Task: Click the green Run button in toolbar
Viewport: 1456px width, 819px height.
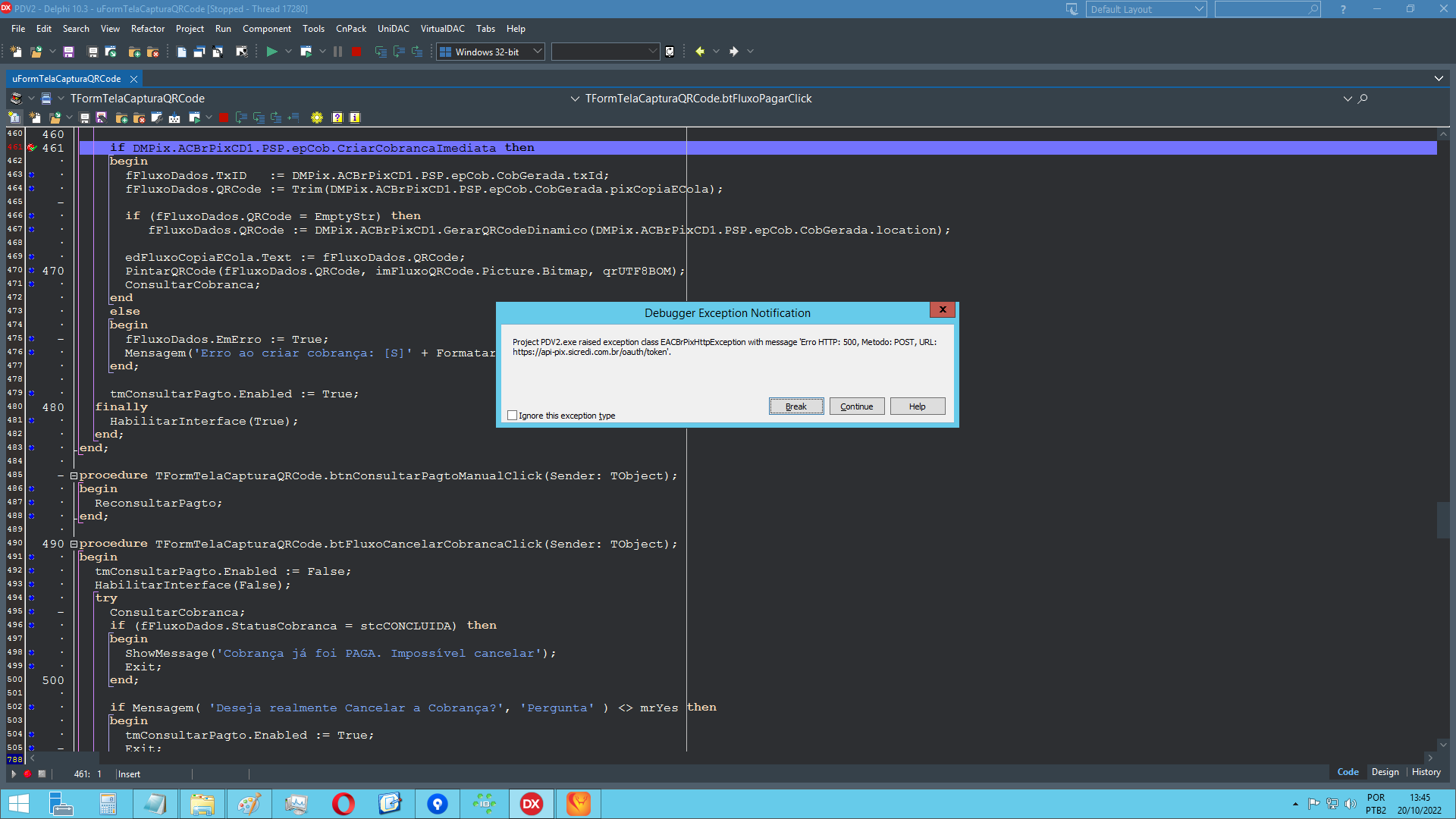Action: [x=271, y=52]
